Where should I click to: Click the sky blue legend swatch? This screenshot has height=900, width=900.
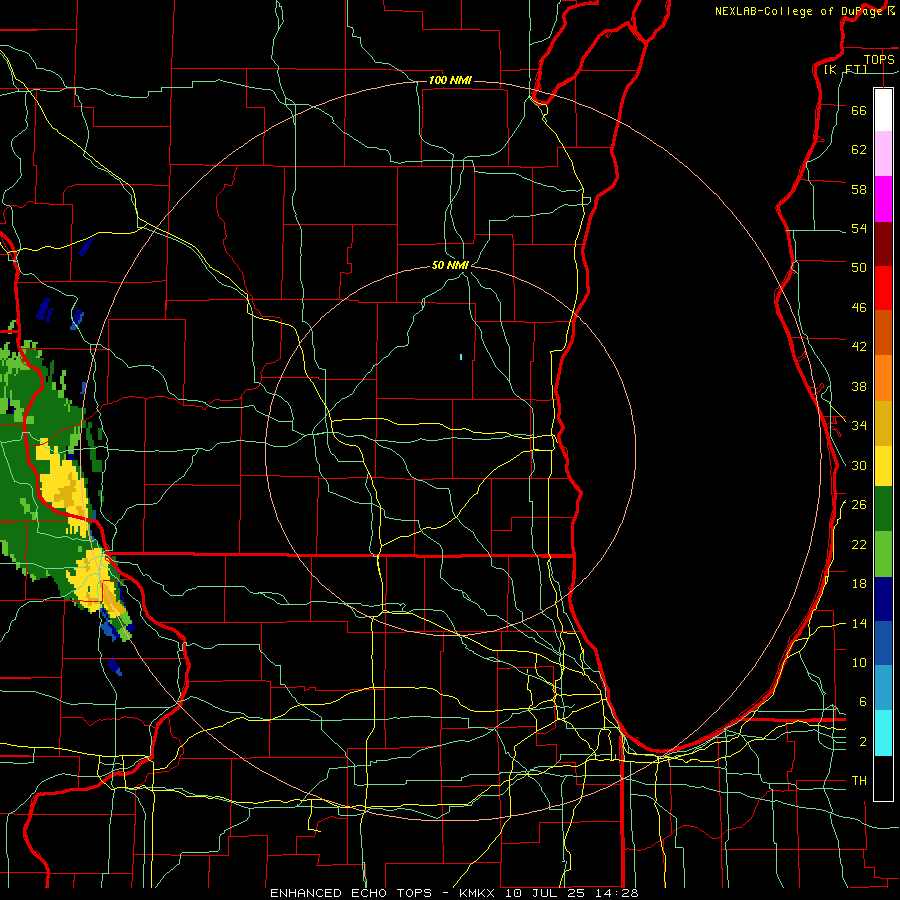(883, 688)
